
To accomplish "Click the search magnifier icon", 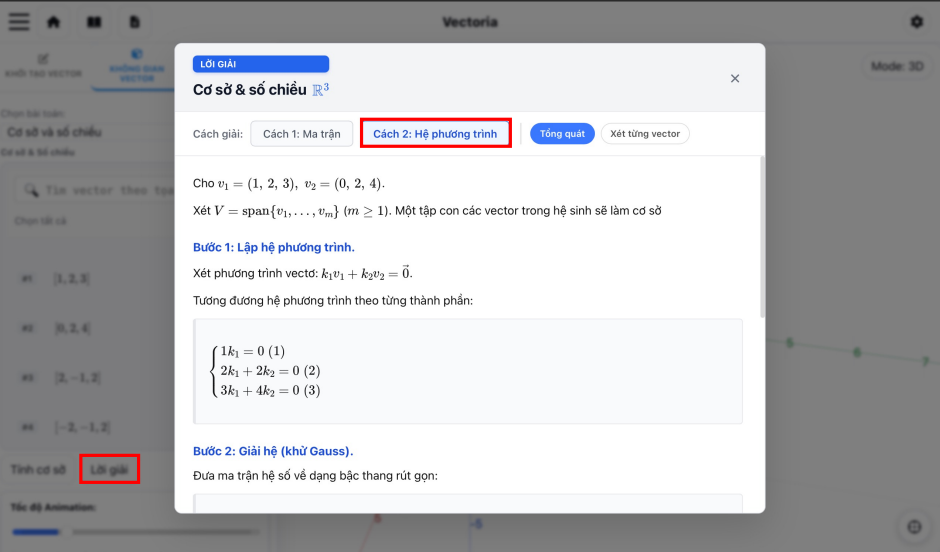I will [31, 190].
